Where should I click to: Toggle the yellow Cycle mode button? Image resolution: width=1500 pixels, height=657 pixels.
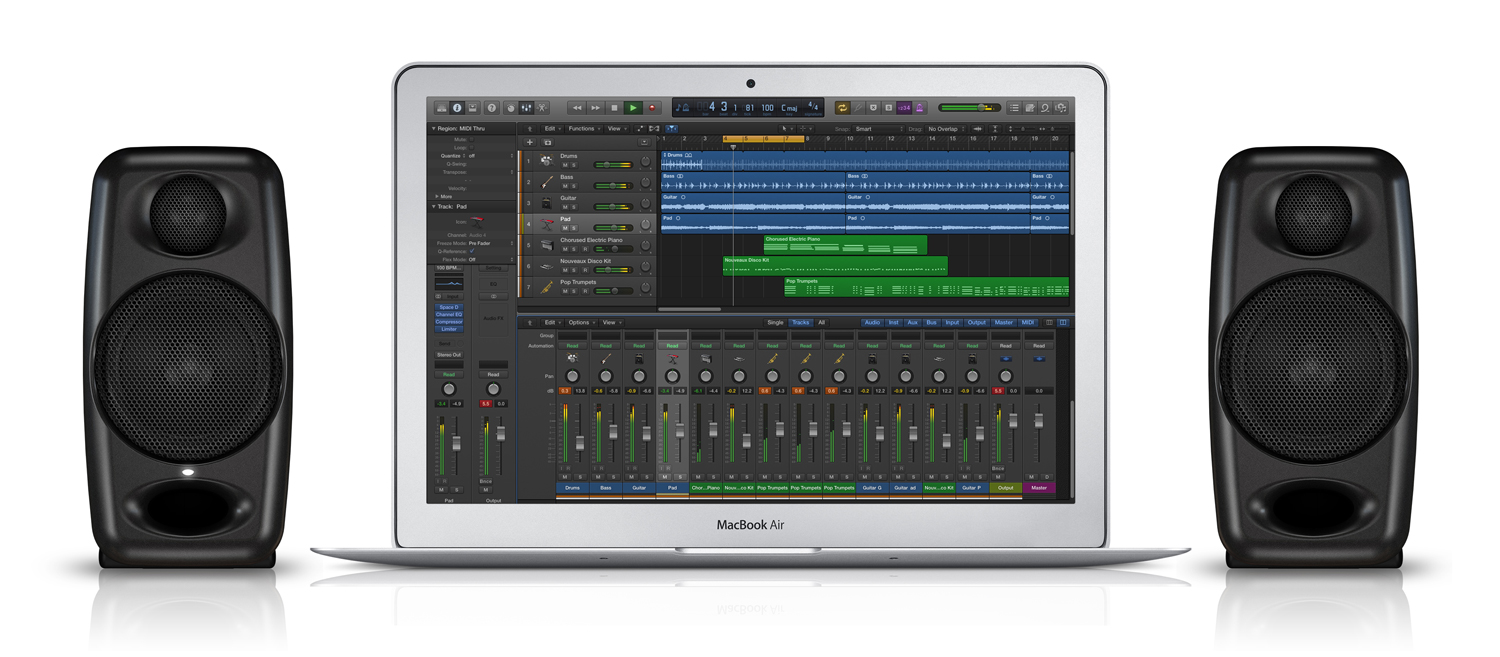pos(842,107)
